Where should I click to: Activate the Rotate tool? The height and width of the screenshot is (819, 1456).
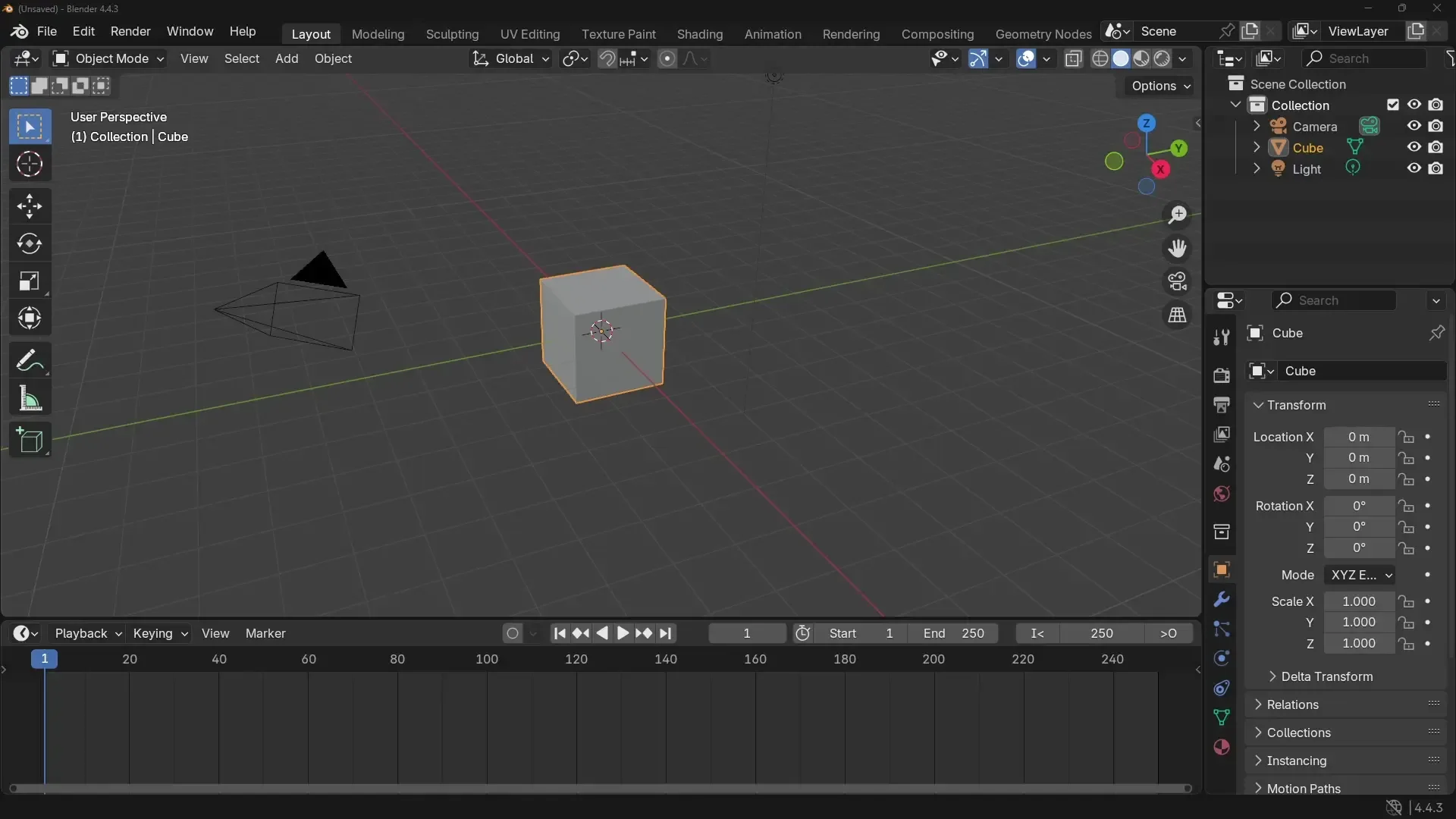[x=30, y=243]
